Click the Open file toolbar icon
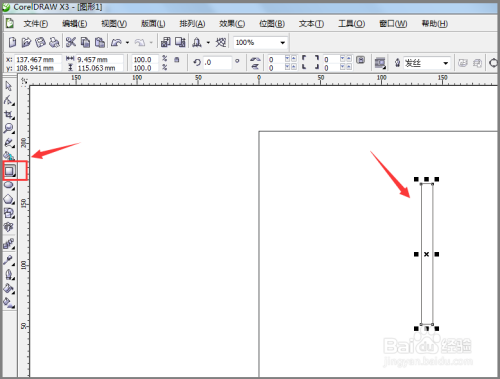Screen dimensions: 500x379 click(x=26, y=42)
